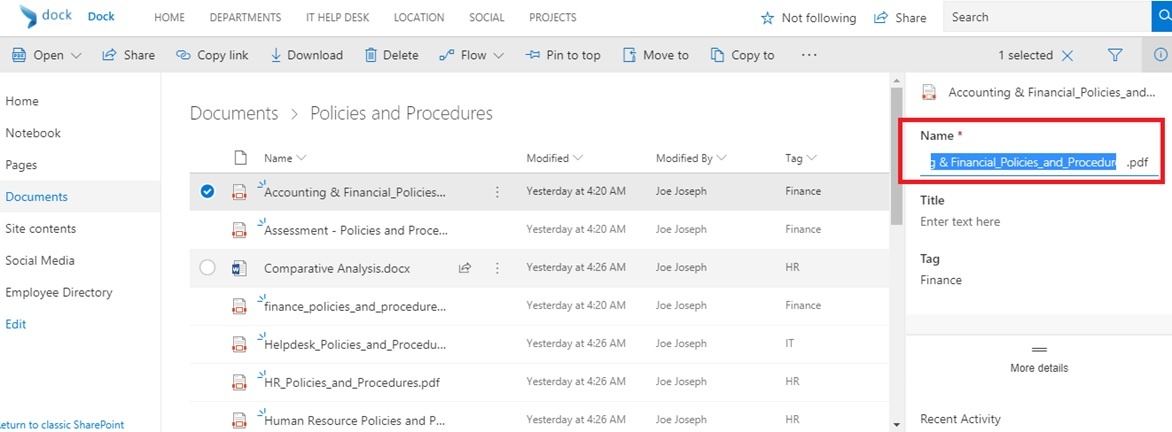Open the IT HELP DESK navigation menu
The width and height of the screenshot is (1172, 432).
(339, 18)
